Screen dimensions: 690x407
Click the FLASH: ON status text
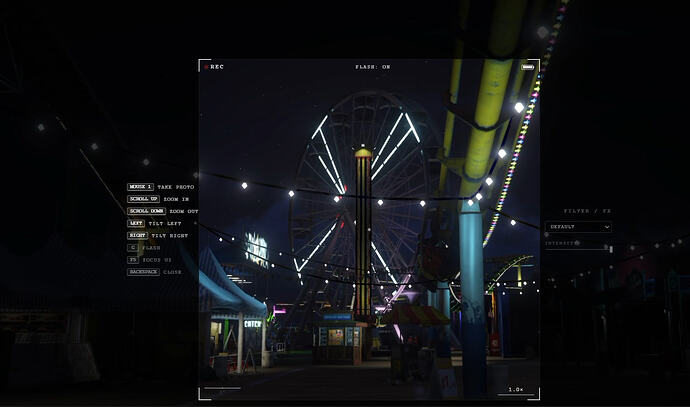coord(373,67)
